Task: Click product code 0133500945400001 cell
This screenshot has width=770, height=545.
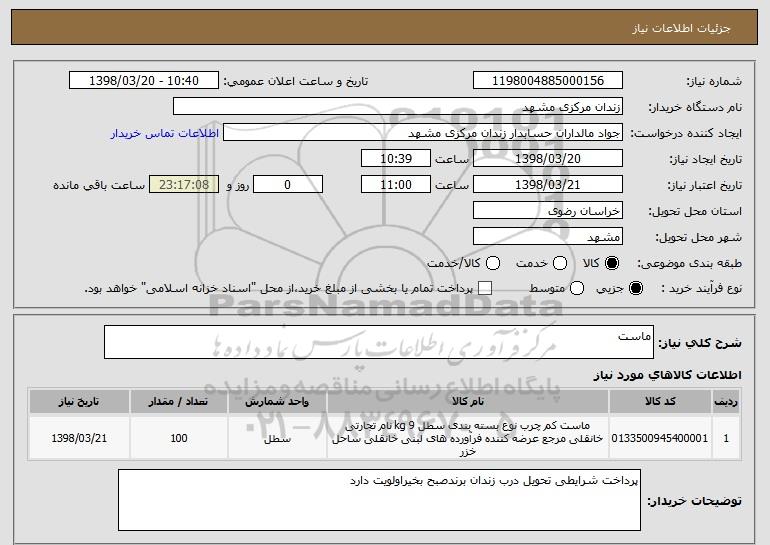Action: coord(660,438)
